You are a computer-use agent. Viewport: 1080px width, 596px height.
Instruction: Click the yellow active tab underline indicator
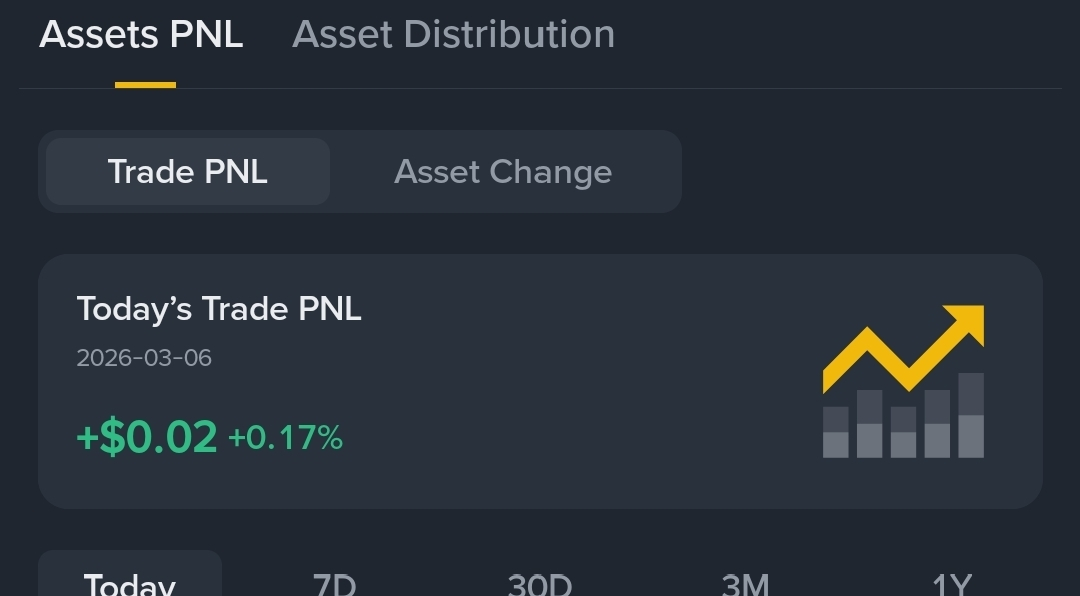click(145, 85)
